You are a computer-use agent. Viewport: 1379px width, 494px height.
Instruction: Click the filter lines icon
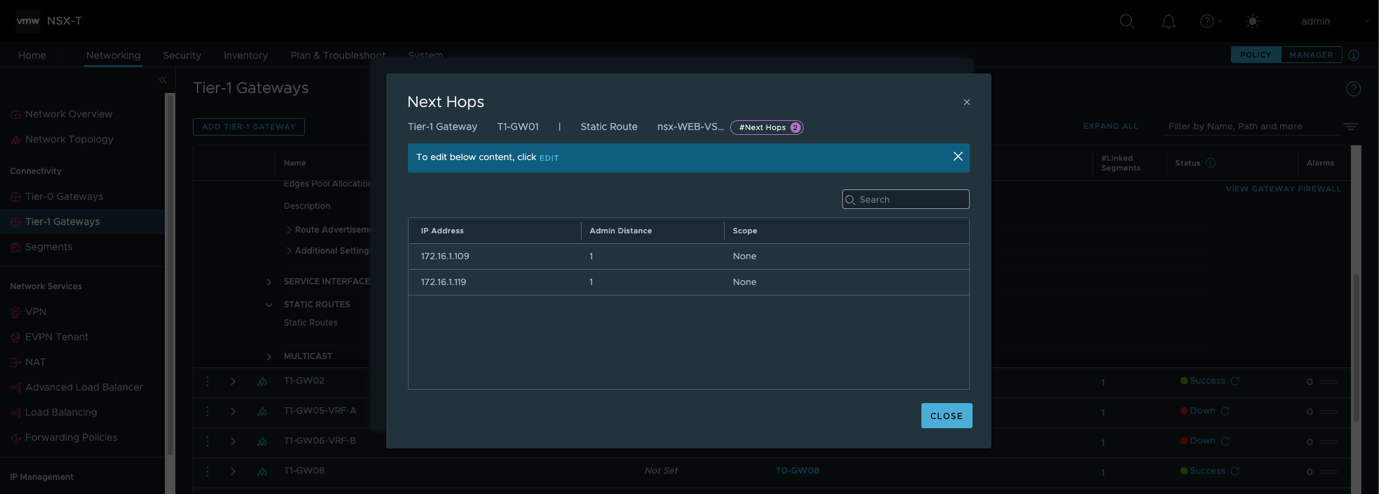pos(1350,127)
